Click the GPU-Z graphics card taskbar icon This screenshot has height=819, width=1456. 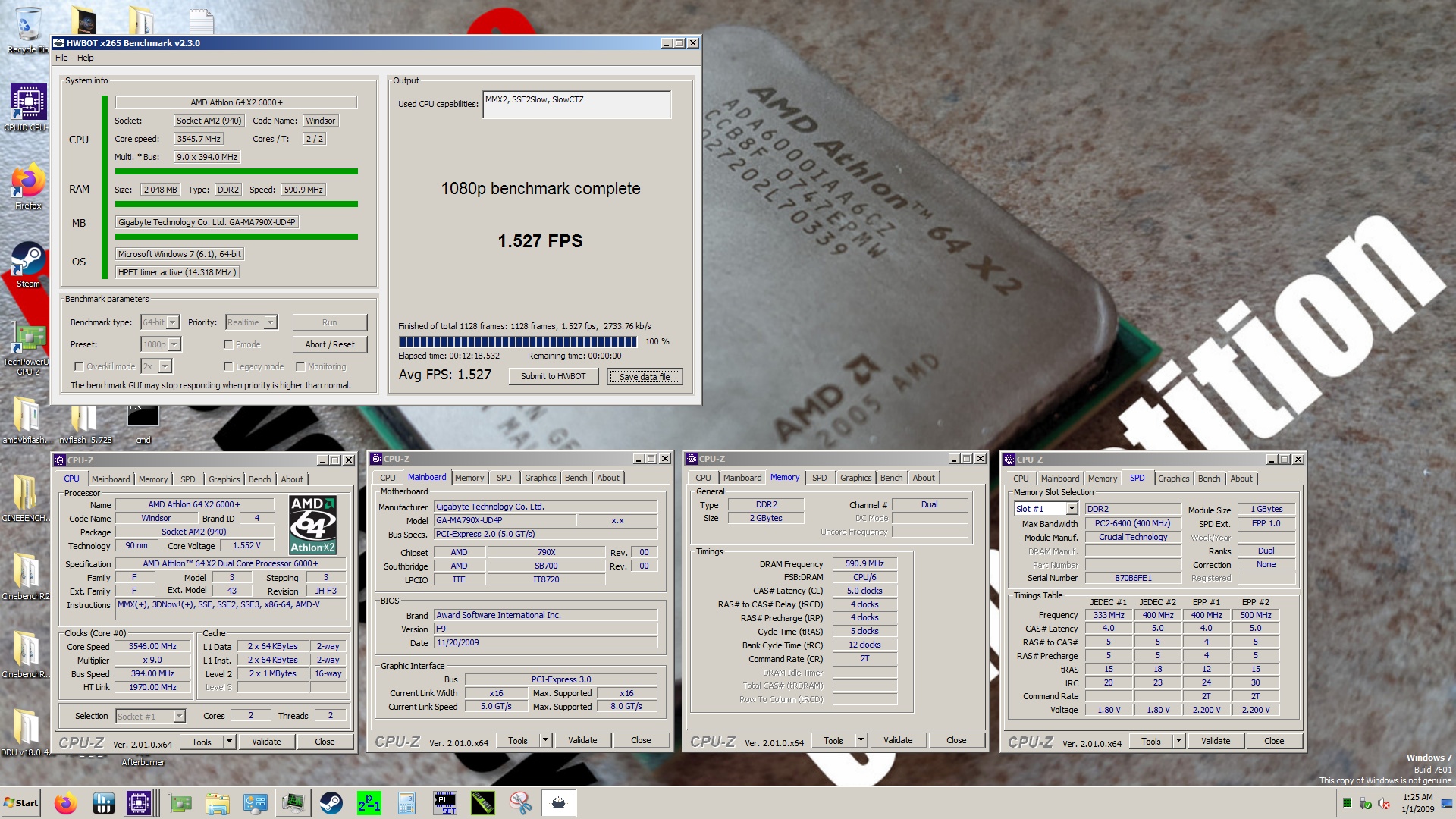coord(180,802)
